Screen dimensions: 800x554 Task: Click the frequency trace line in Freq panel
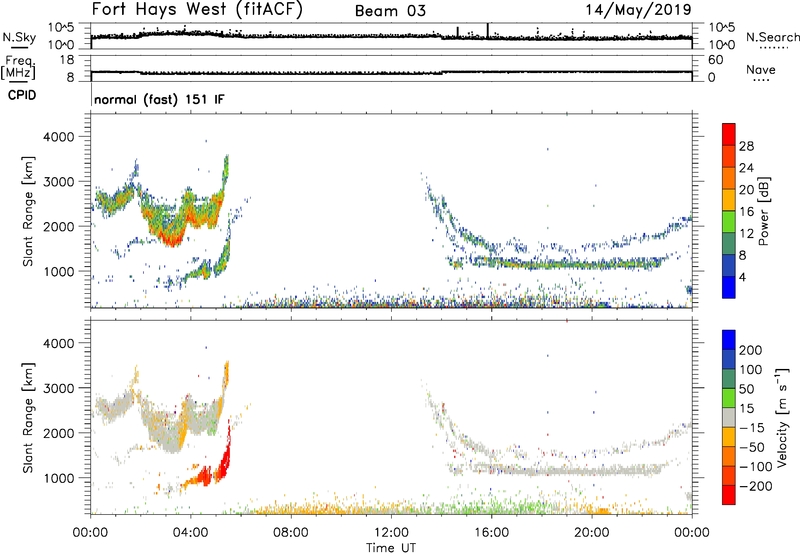391,72
